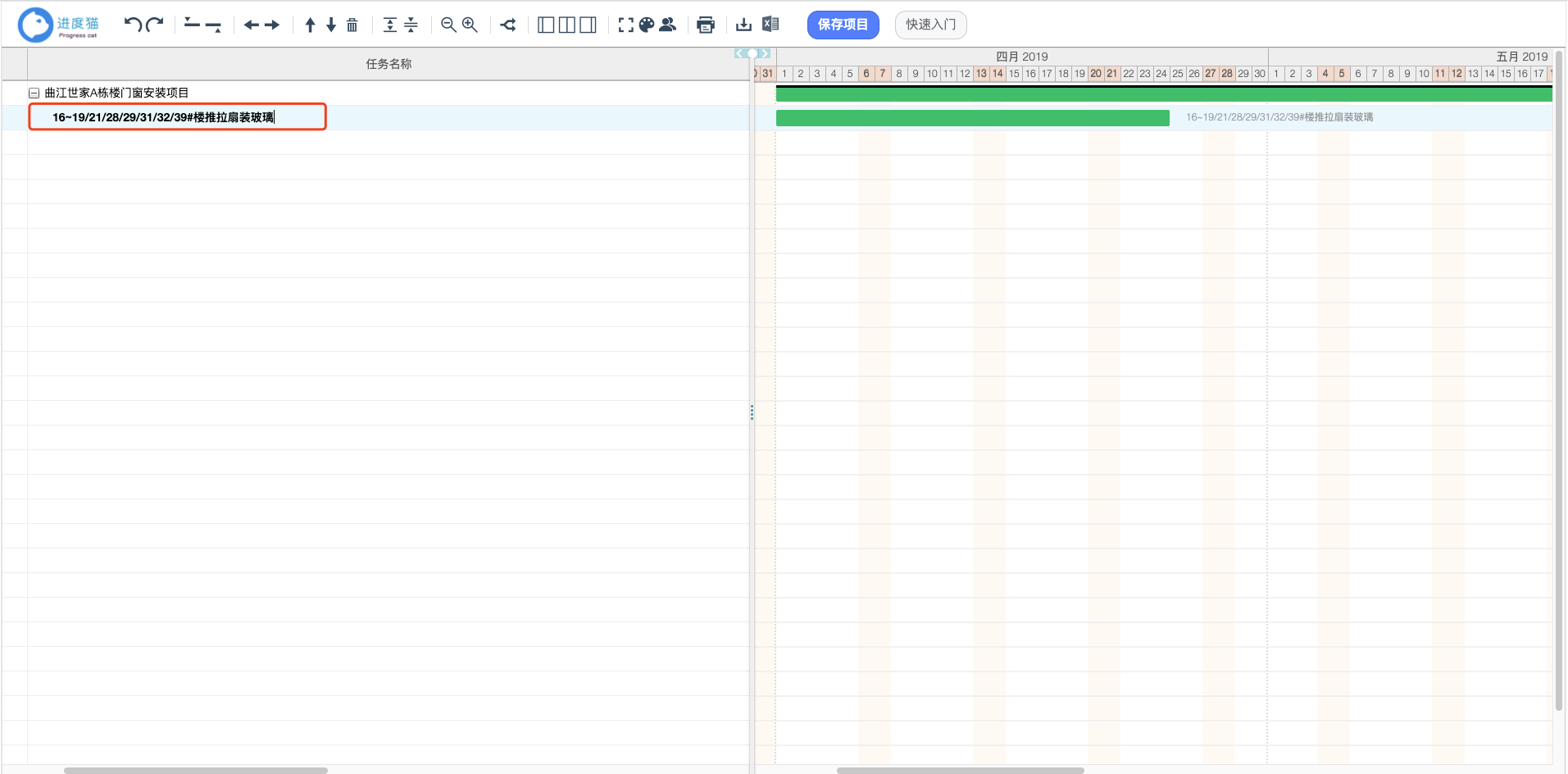Image resolution: width=1568 pixels, height=774 pixels.
Task: Click the 保存项目 button
Action: (x=843, y=25)
